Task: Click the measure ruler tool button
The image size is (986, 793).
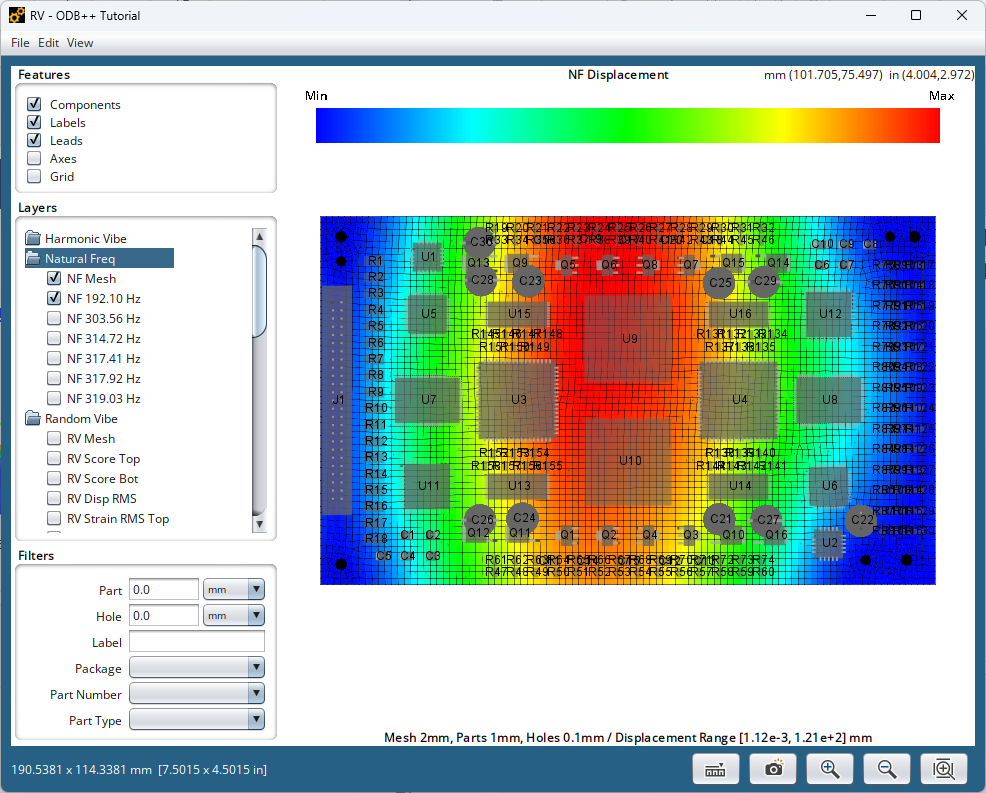Action: coord(715,768)
